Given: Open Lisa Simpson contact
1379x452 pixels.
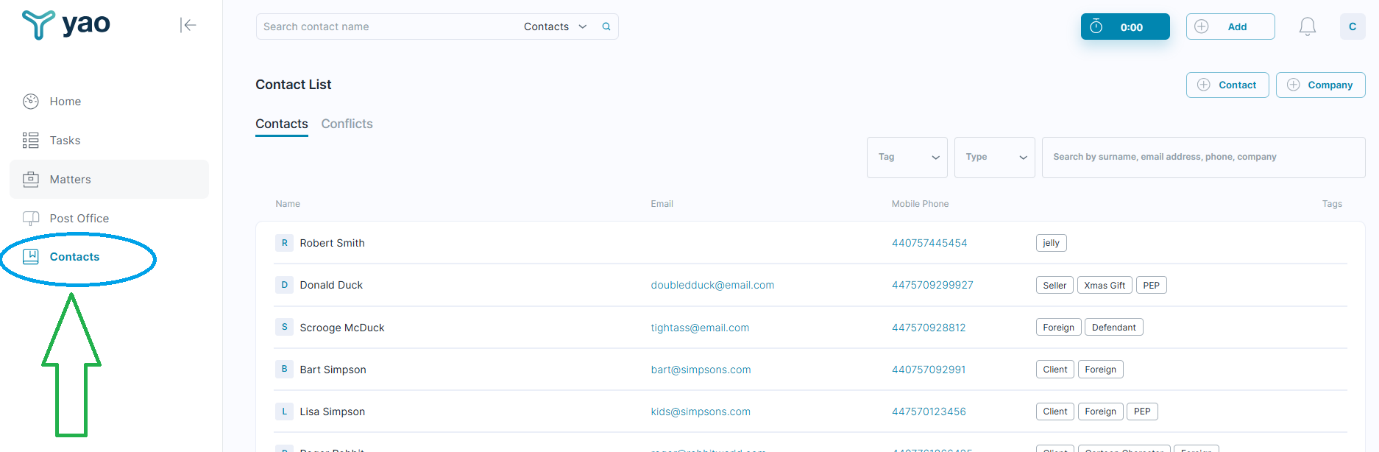Looking at the screenshot, I should (x=332, y=411).
